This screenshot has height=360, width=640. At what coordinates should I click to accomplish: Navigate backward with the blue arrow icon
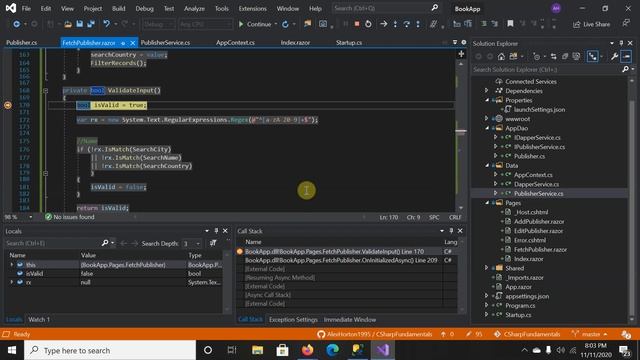click(x=16, y=24)
